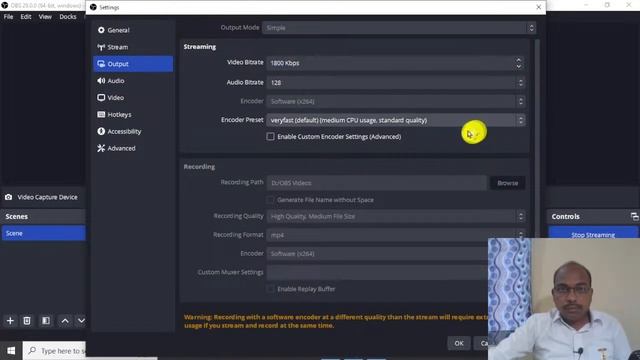Open the streaming Encoder dropdown
The image size is (640, 360).
click(396, 101)
